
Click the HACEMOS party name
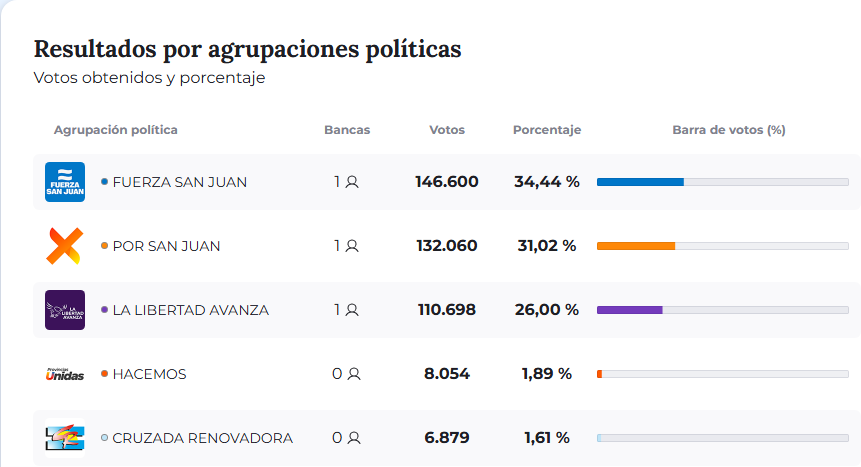pos(149,374)
